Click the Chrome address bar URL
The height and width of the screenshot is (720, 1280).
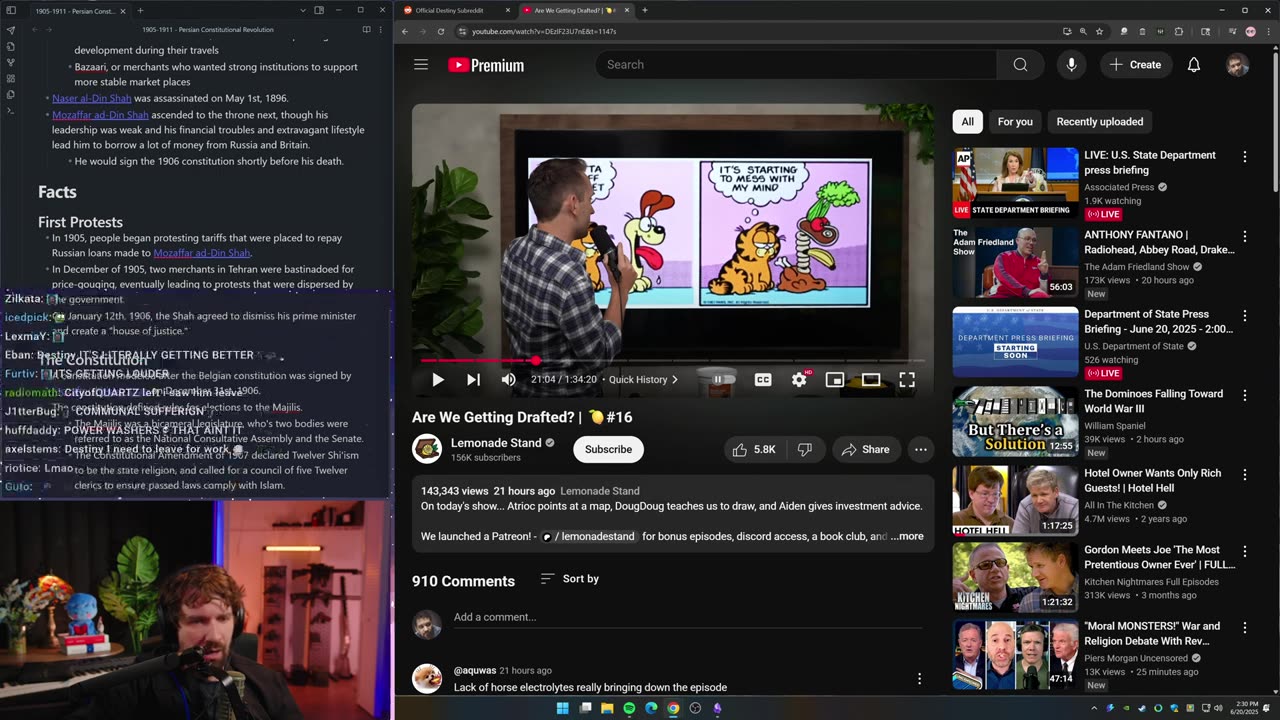tap(544, 31)
